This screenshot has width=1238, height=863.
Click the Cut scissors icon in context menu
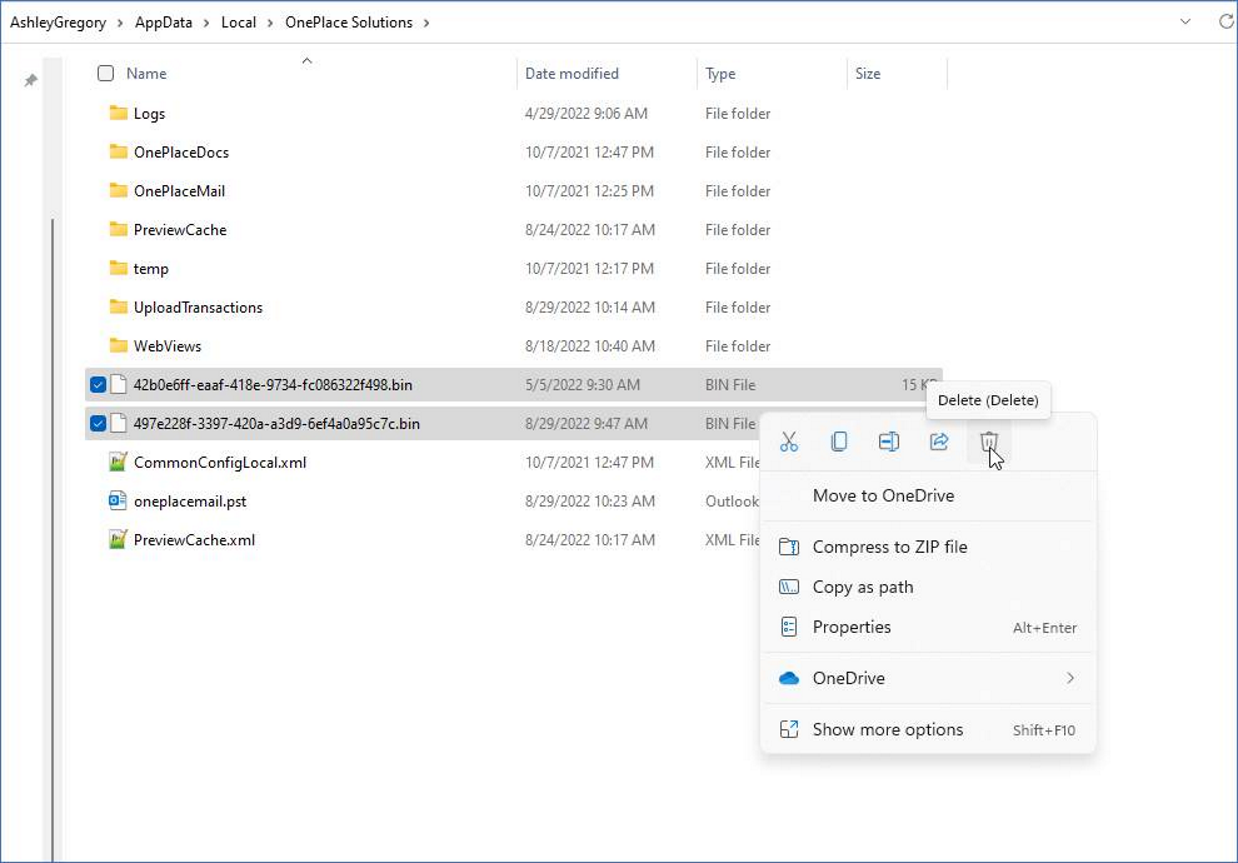(789, 442)
